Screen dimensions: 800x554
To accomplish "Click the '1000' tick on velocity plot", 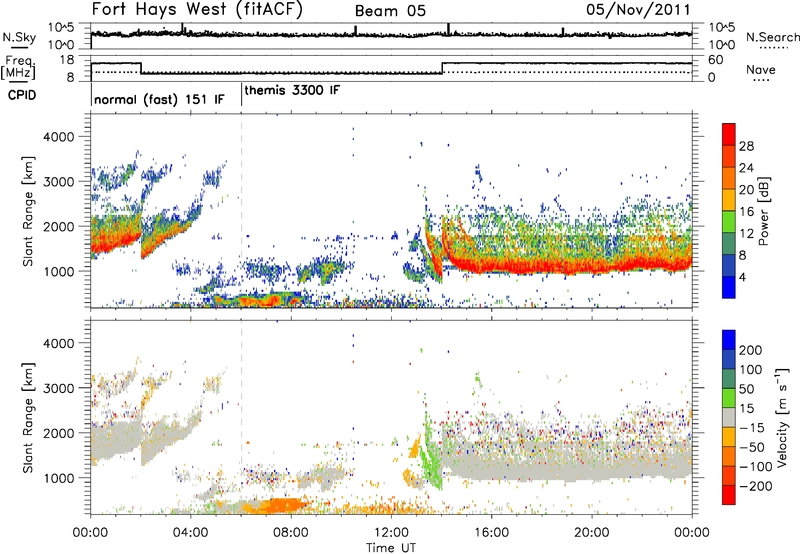I will pyautogui.click(x=58, y=478).
